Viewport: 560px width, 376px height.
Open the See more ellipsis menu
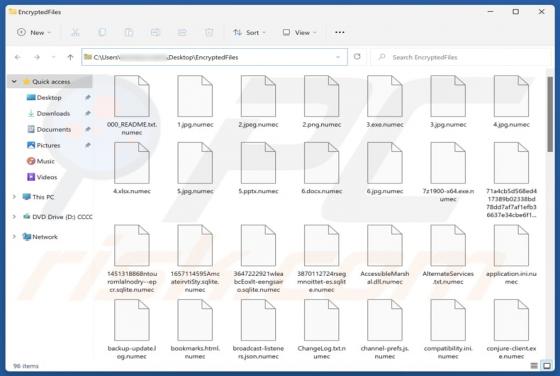point(339,32)
